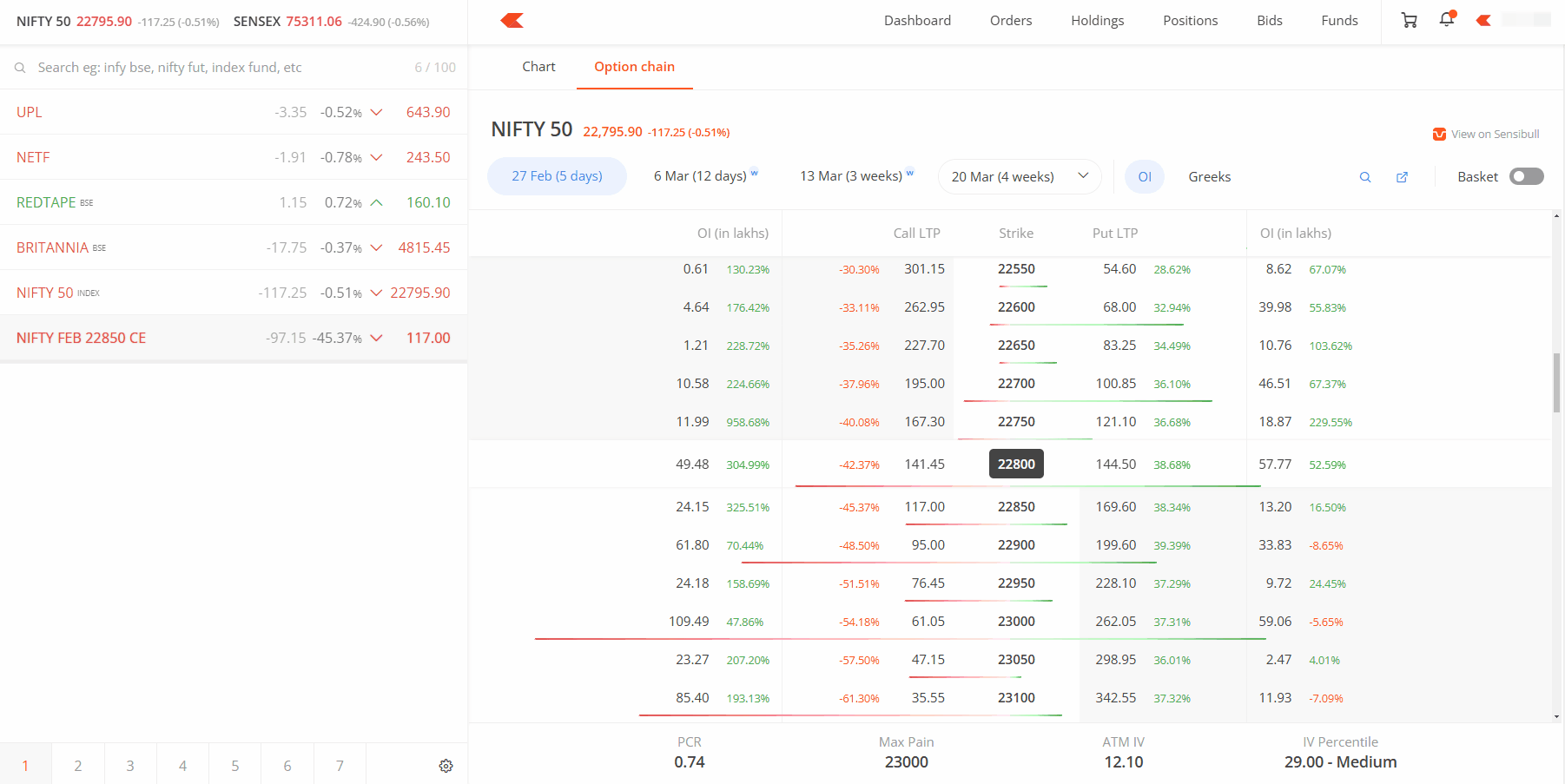Select BRITANNIA in the watchlist
The image size is (1565, 784).
pos(234,247)
